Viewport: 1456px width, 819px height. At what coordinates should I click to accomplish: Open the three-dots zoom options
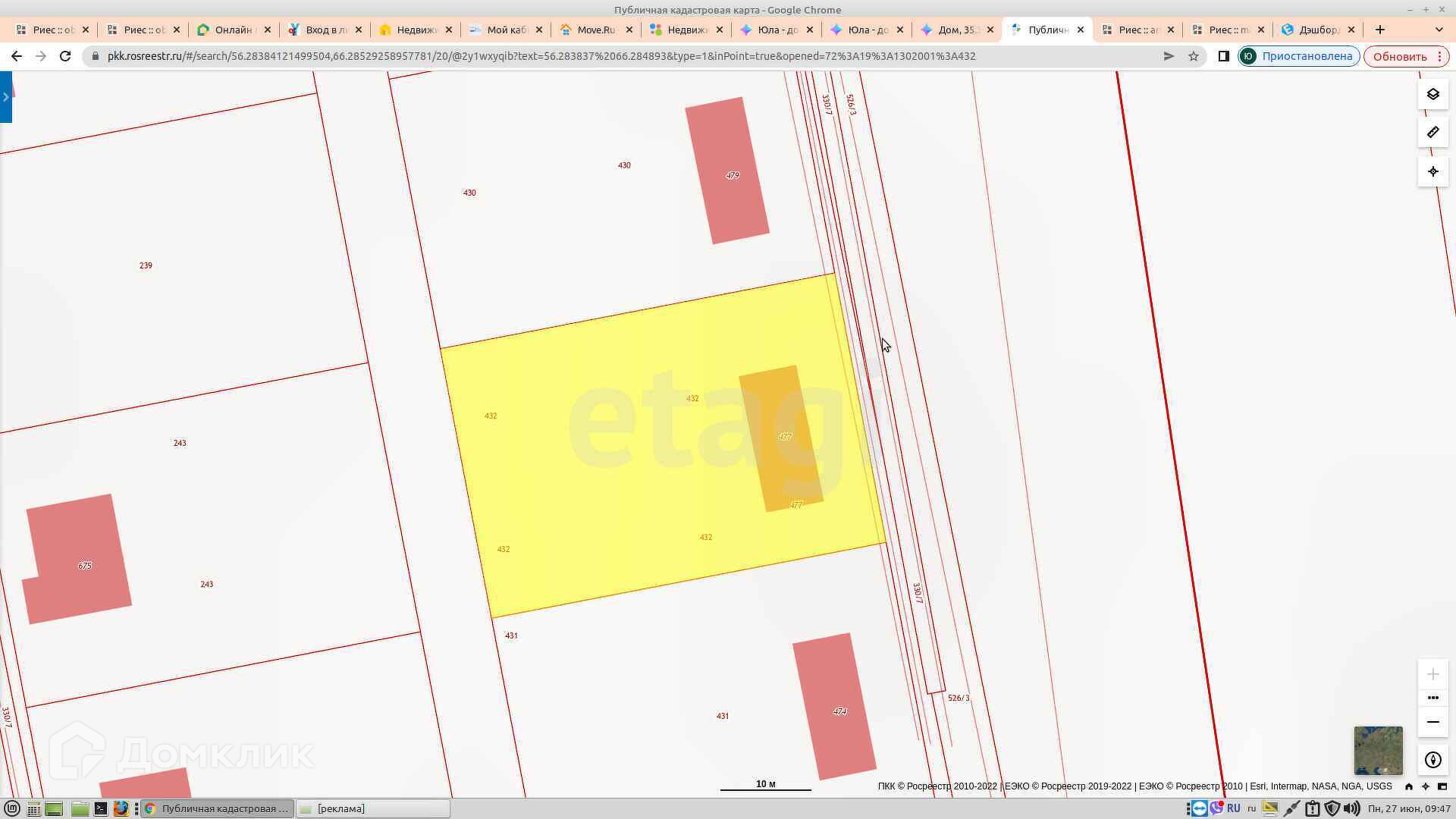[1432, 698]
